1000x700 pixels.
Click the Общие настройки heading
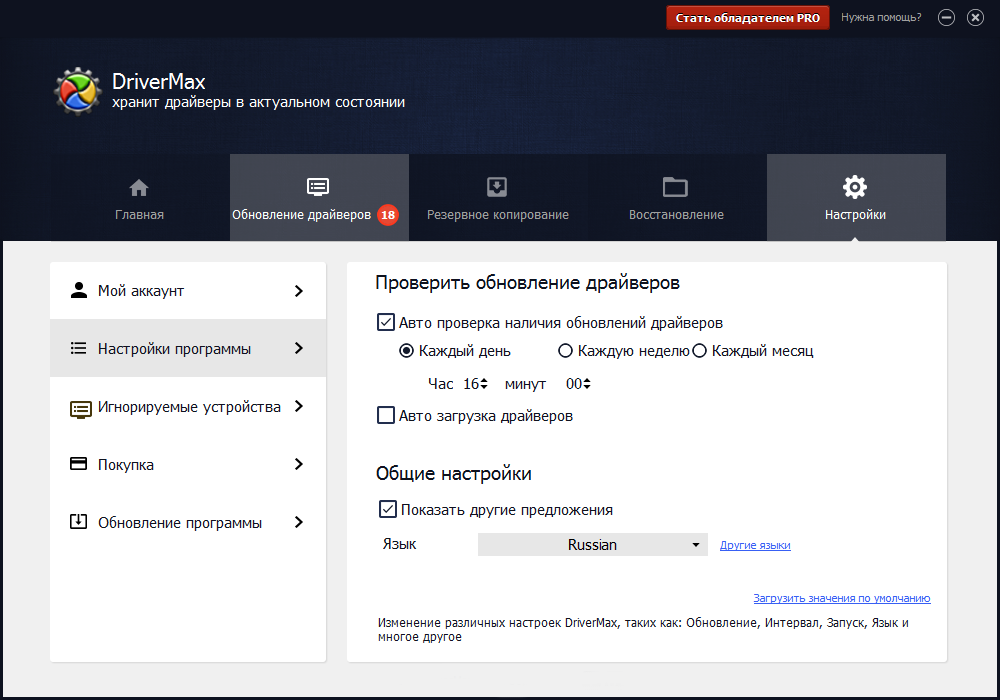pyautogui.click(x=453, y=473)
